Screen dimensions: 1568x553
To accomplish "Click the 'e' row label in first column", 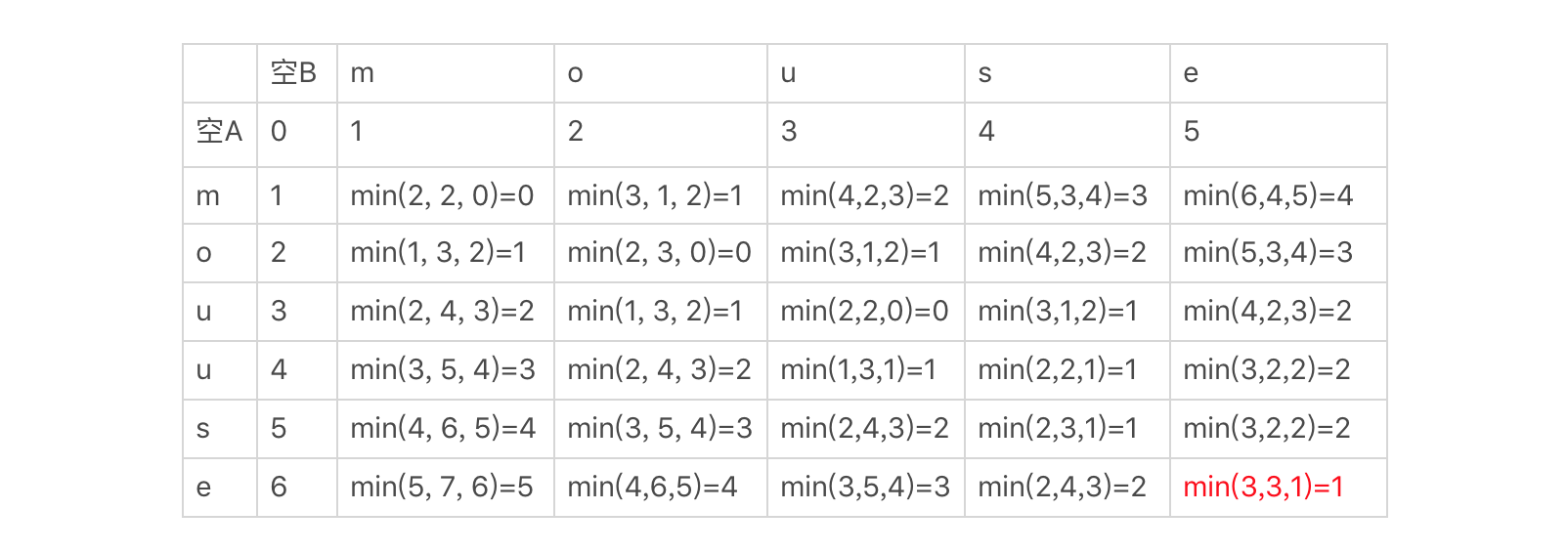I will pyautogui.click(x=203, y=487).
